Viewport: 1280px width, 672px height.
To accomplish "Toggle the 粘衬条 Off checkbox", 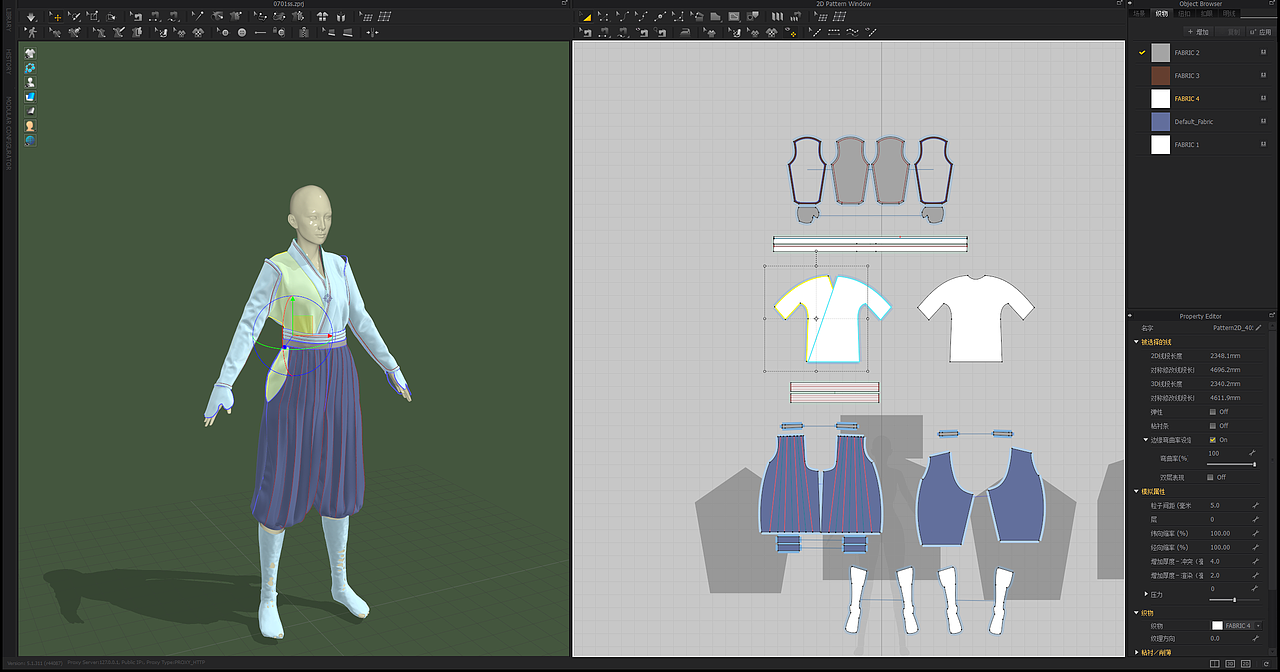I will 1212,426.
